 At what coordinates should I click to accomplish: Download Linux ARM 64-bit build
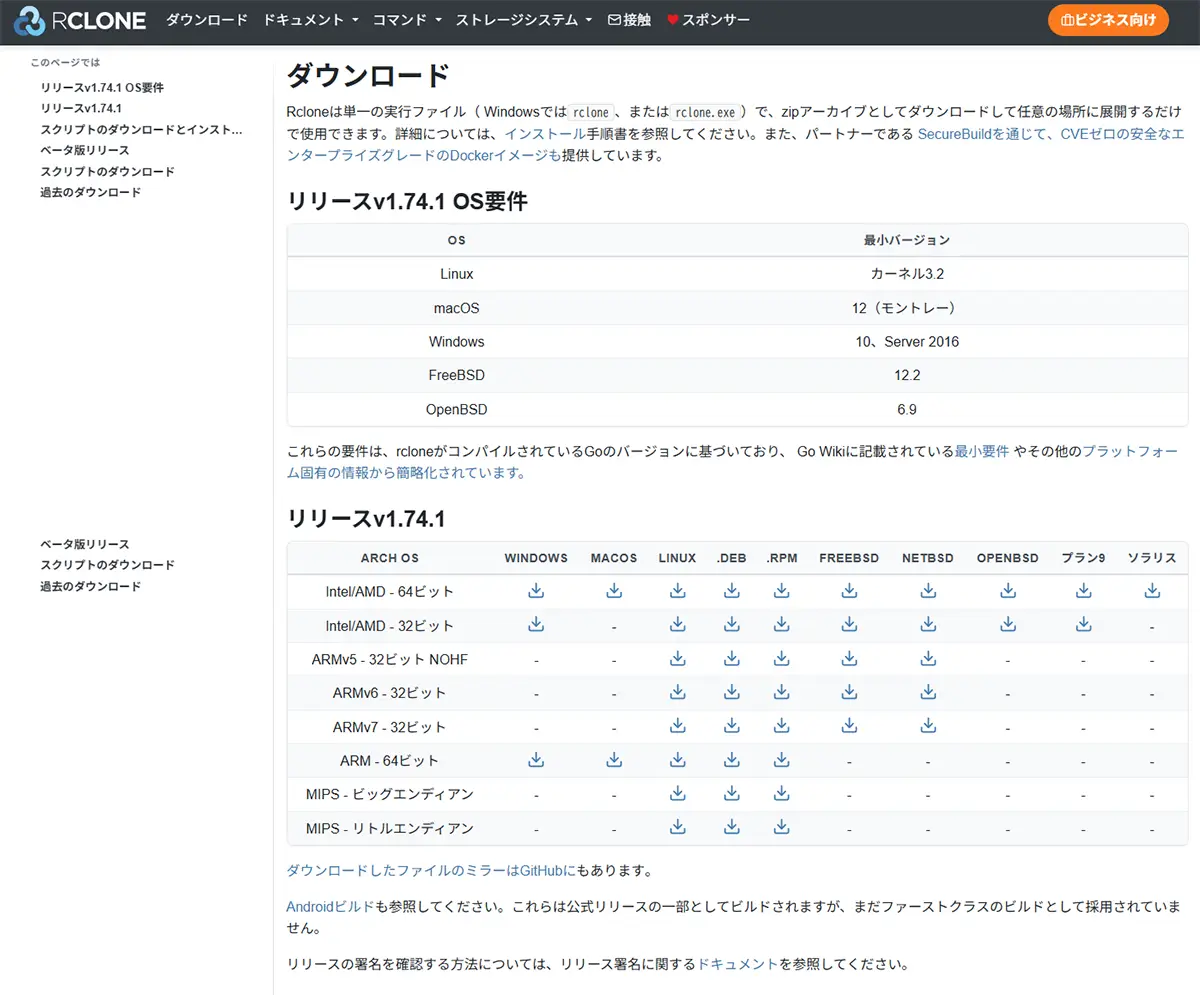coord(678,760)
